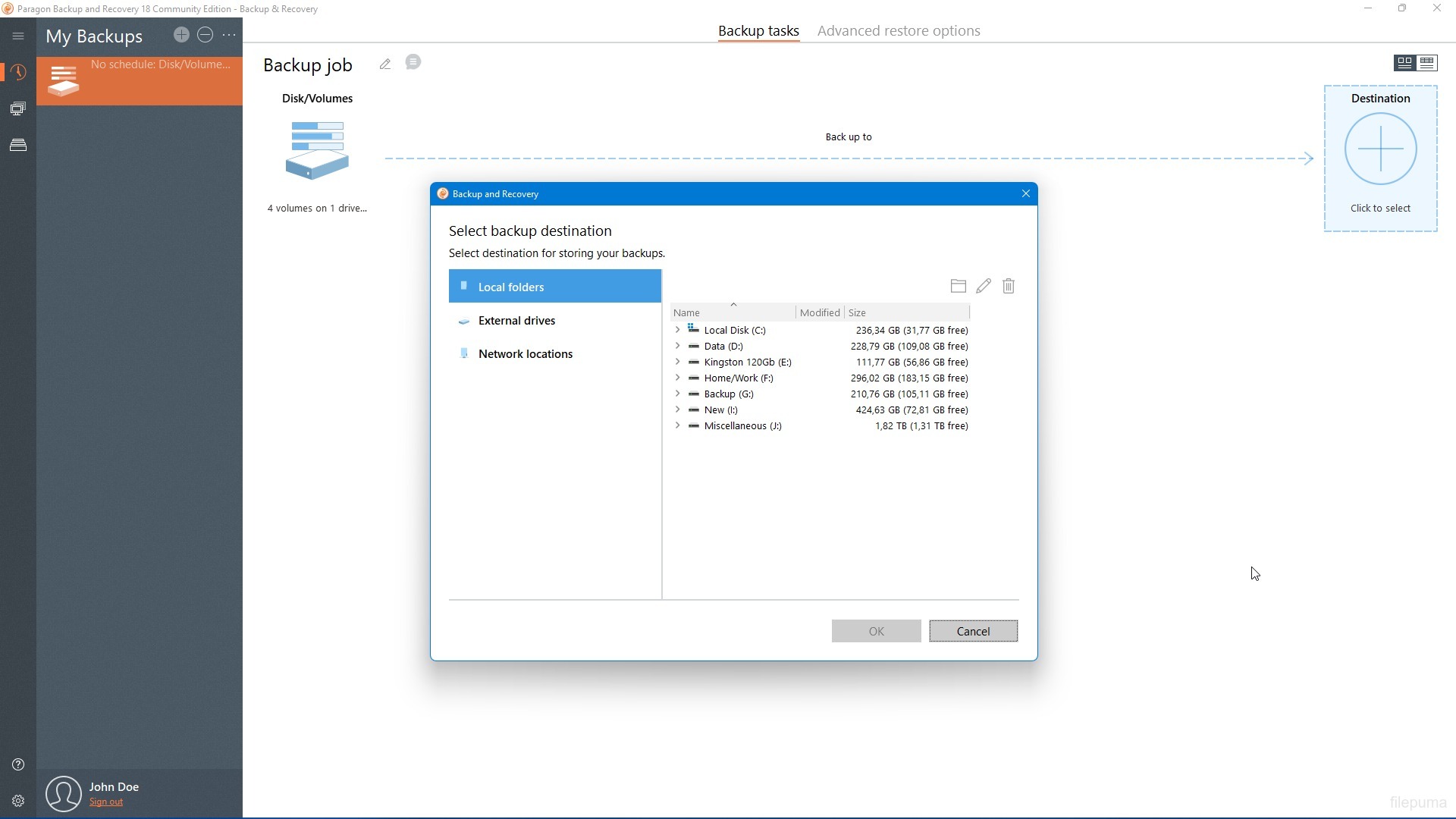This screenshot has height=819, width=1456.
Task: Expand the Miscellaneous (J:) drive node
Action: point(677,425)
